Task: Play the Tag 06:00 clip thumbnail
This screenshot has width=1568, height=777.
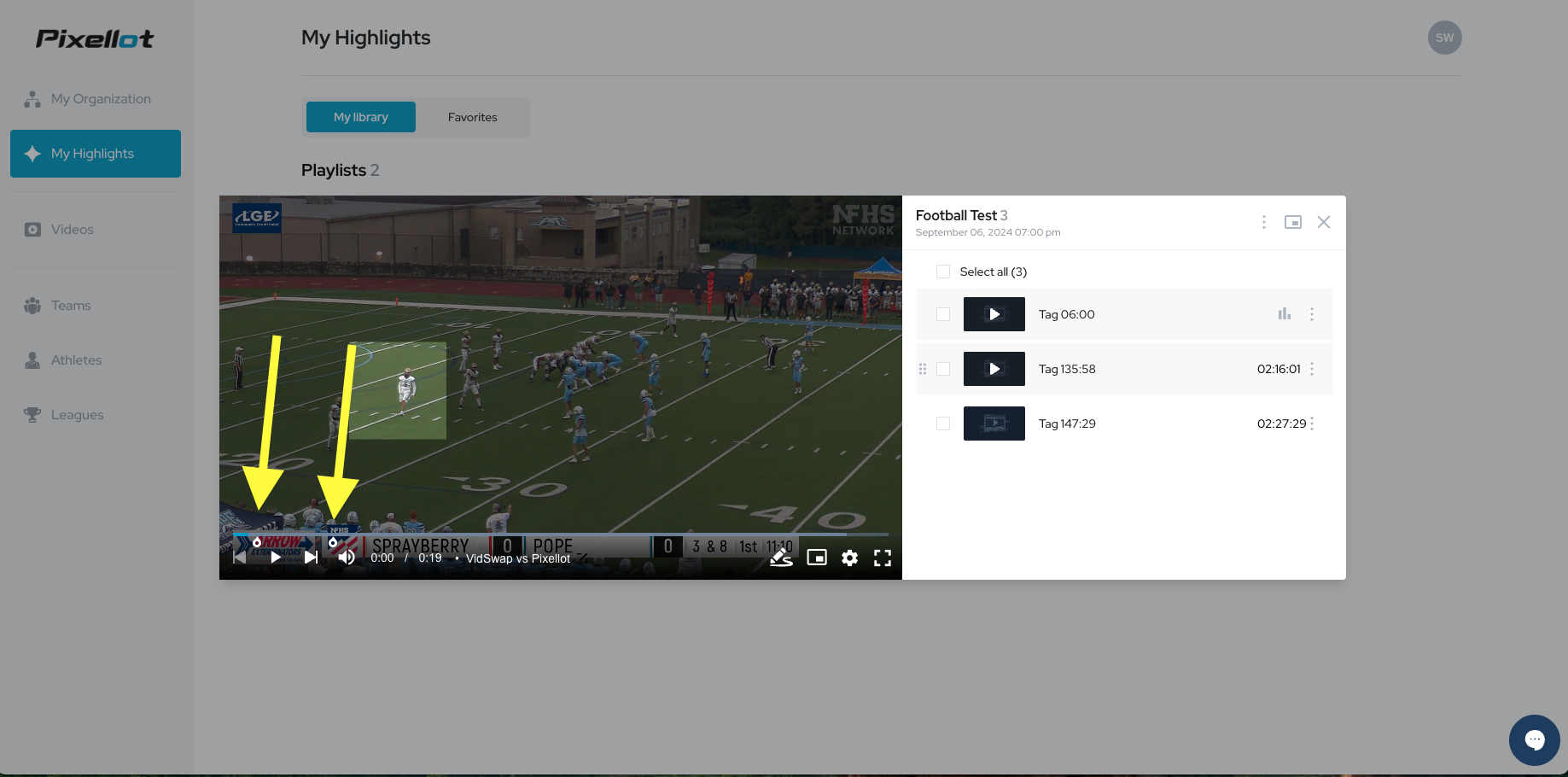Action: click(x=994, y=314)
